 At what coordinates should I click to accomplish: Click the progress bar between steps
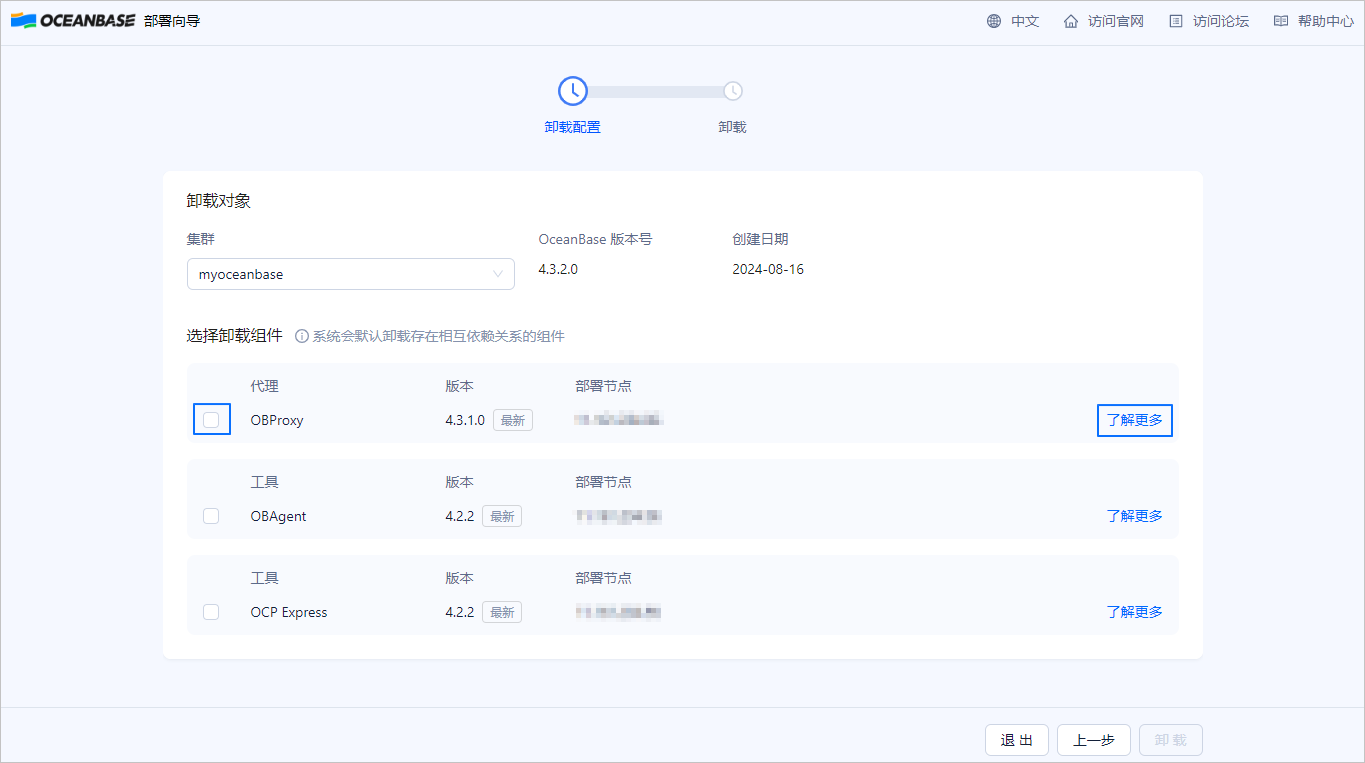(x=655, y=91)
